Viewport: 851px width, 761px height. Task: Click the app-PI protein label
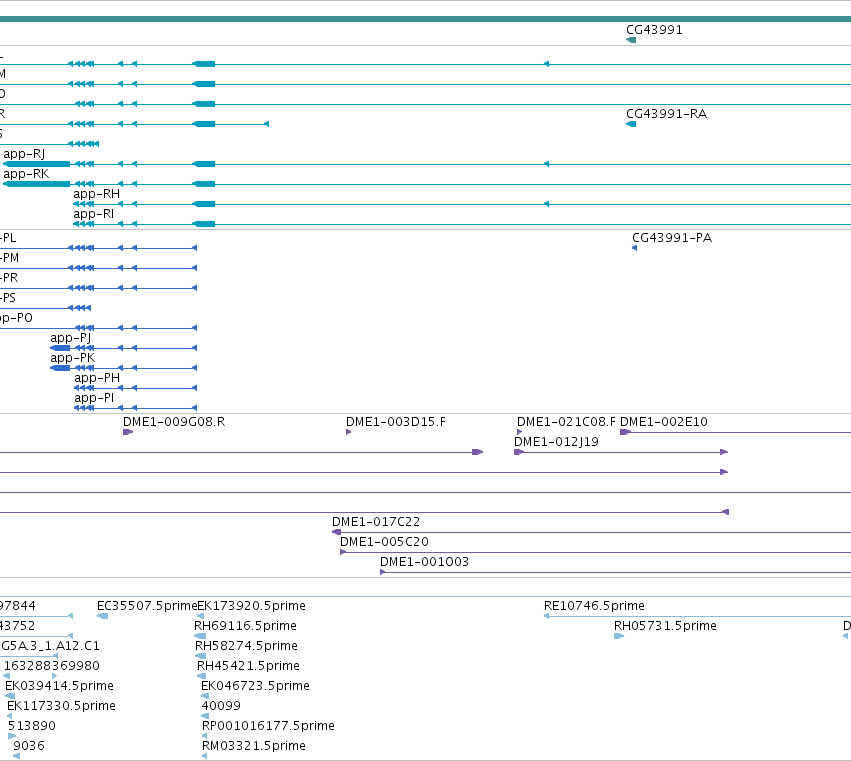click(x=94, y=398)
